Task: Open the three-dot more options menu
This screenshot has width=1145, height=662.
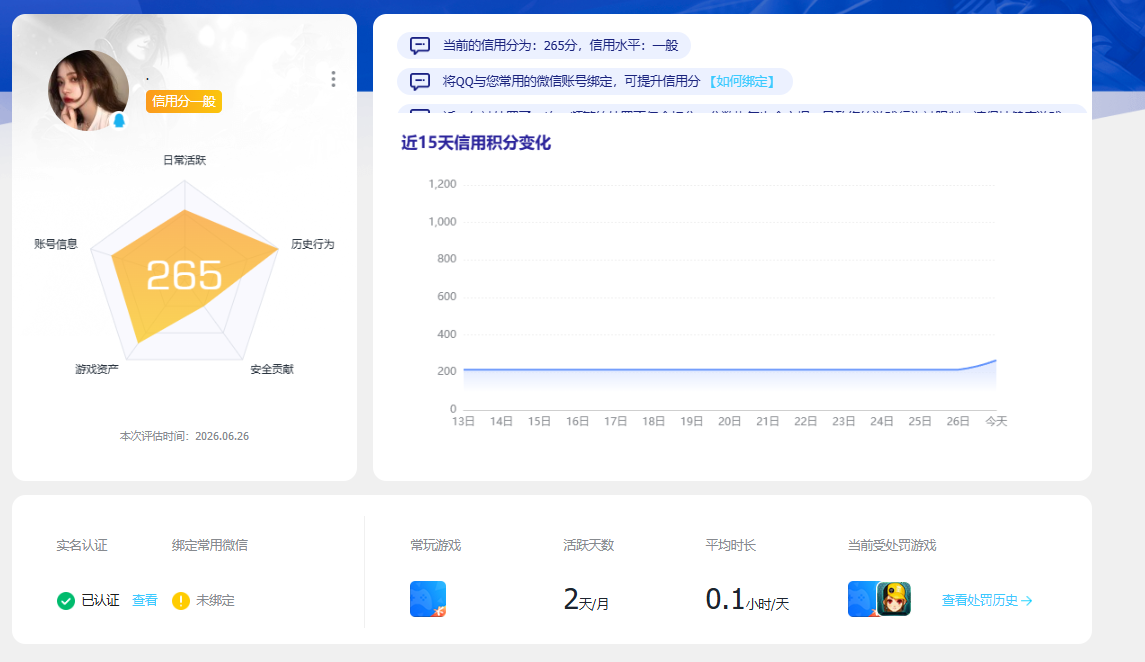Action: click(x=333, y=79)
